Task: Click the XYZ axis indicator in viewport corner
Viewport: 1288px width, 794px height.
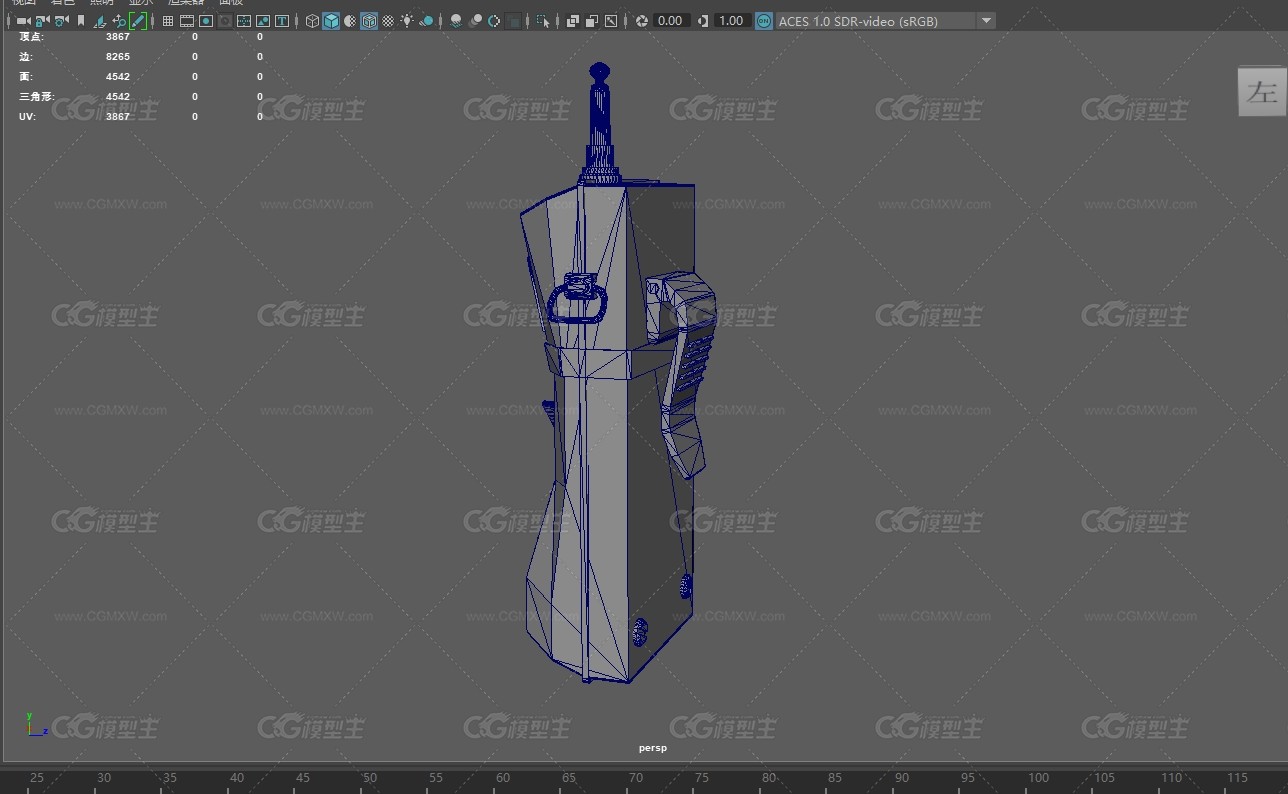Action: (x=36, y=725)
